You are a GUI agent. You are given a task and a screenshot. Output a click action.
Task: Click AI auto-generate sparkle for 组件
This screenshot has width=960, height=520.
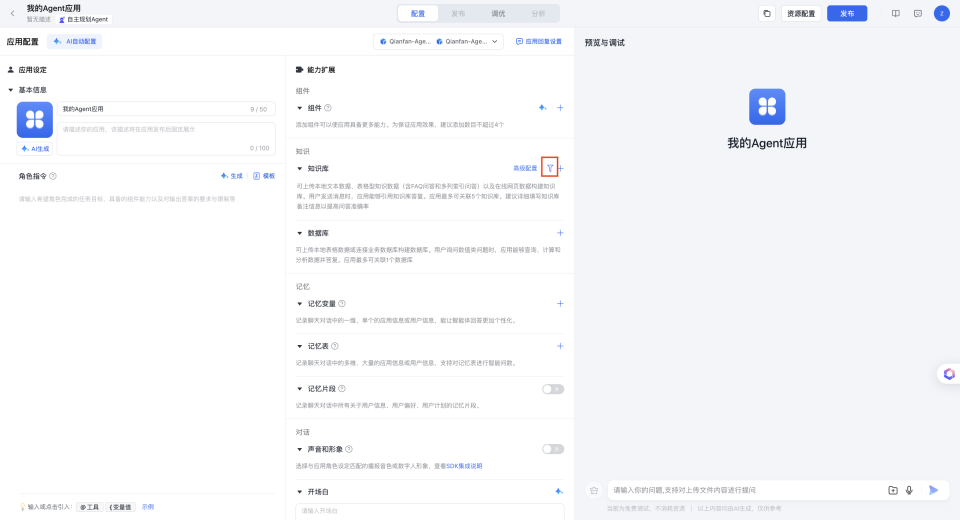click(x=542, y=108)
